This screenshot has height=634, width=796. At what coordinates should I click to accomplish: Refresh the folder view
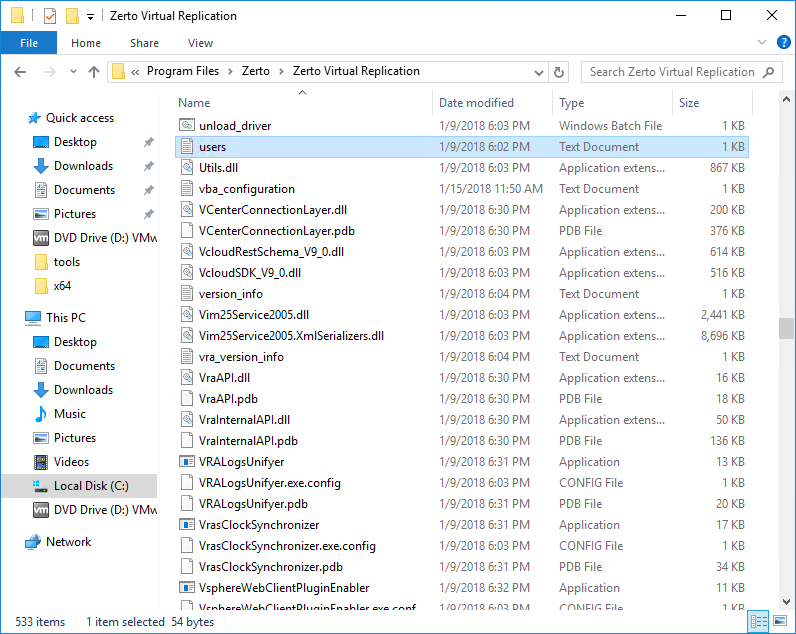click(x=558, y=73)
